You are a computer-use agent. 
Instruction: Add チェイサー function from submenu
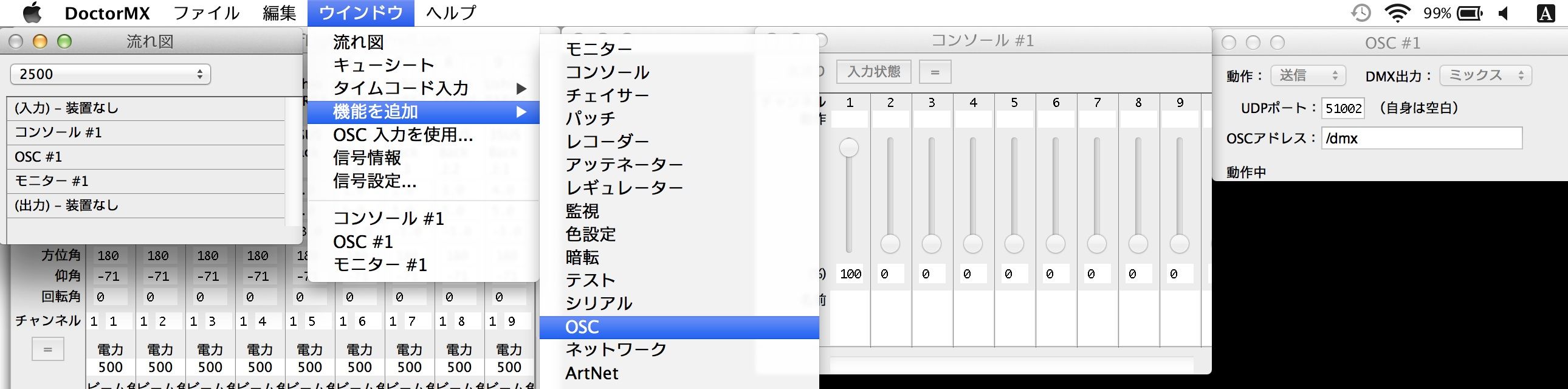coord(679,95)
